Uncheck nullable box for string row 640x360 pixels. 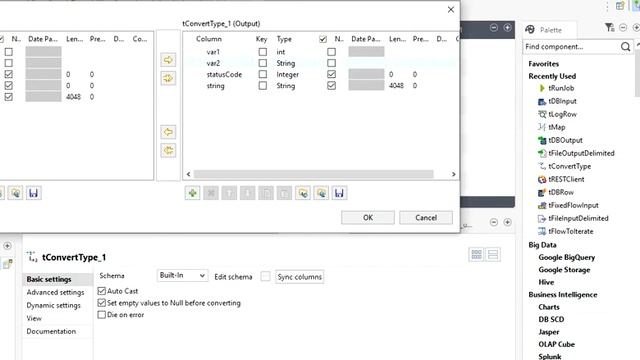point(331,86)
